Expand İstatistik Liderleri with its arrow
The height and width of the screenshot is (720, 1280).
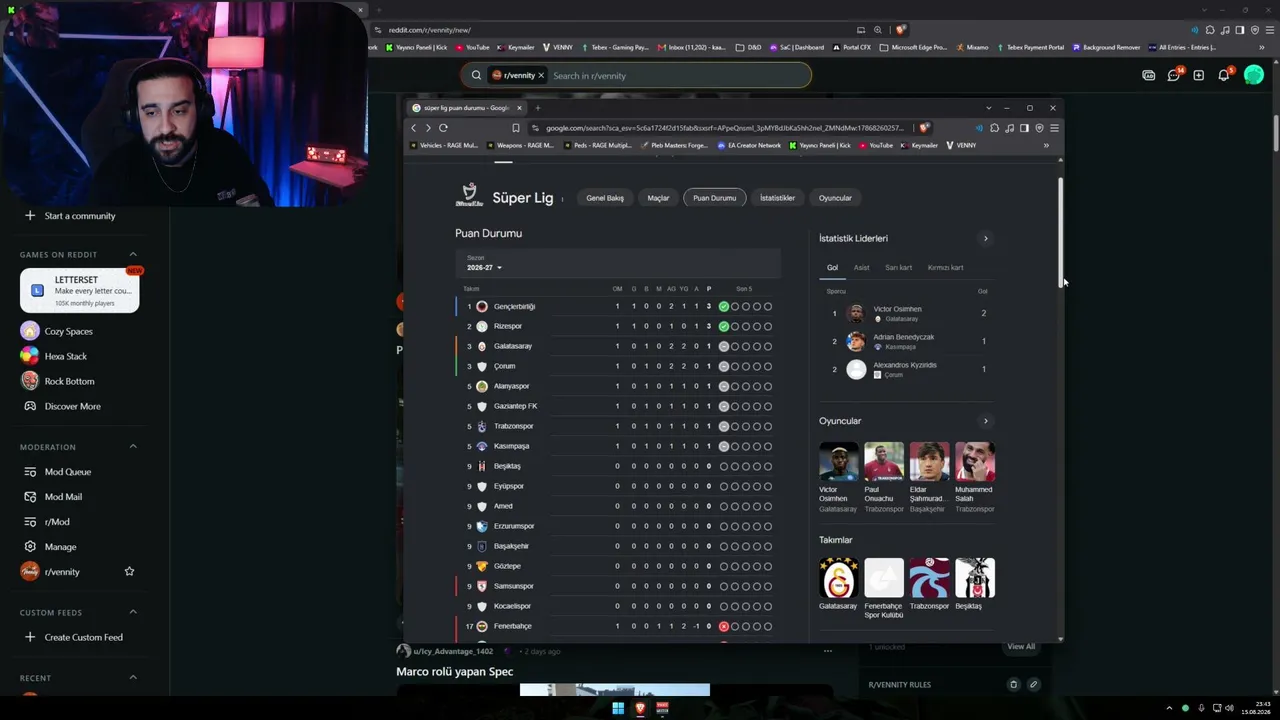coord(985,238)
